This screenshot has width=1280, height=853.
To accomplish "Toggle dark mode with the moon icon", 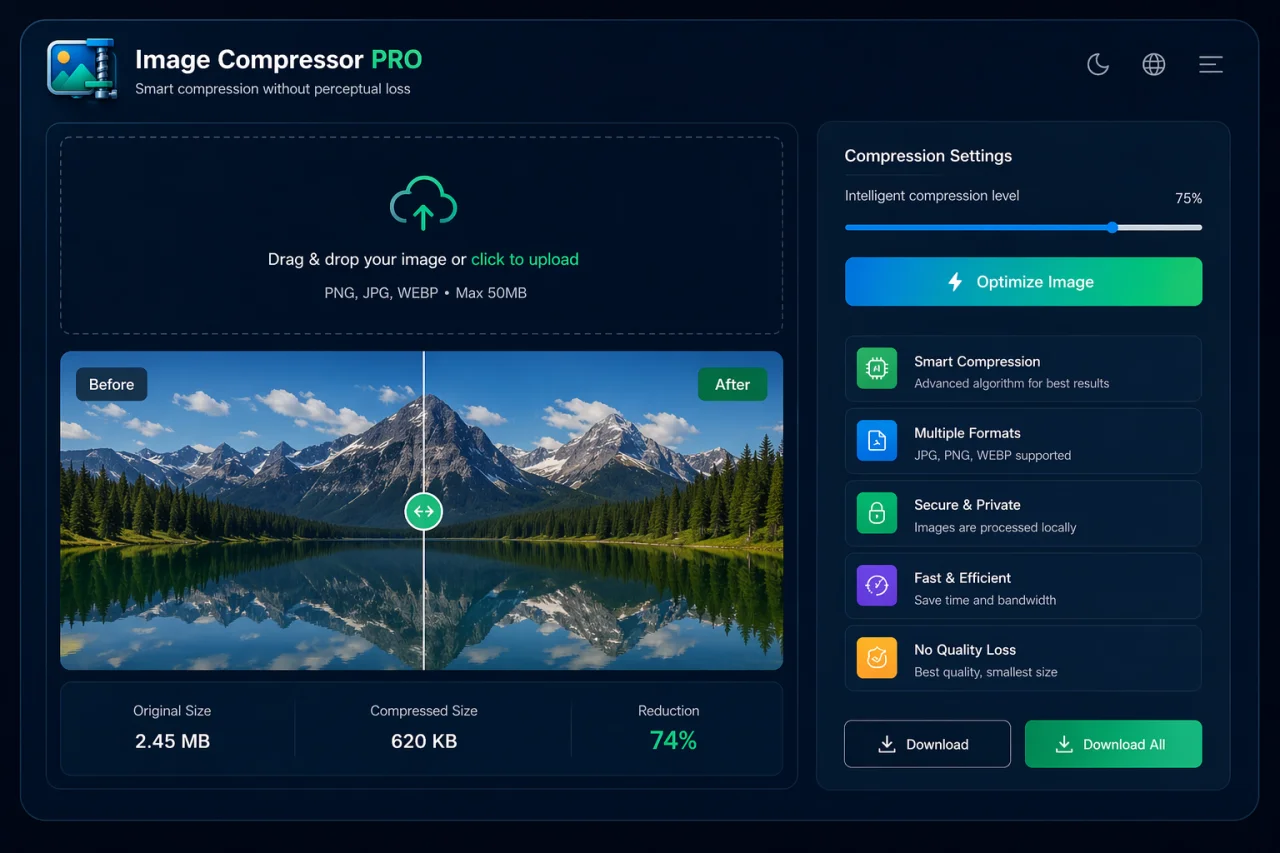I will point(1098,65).
